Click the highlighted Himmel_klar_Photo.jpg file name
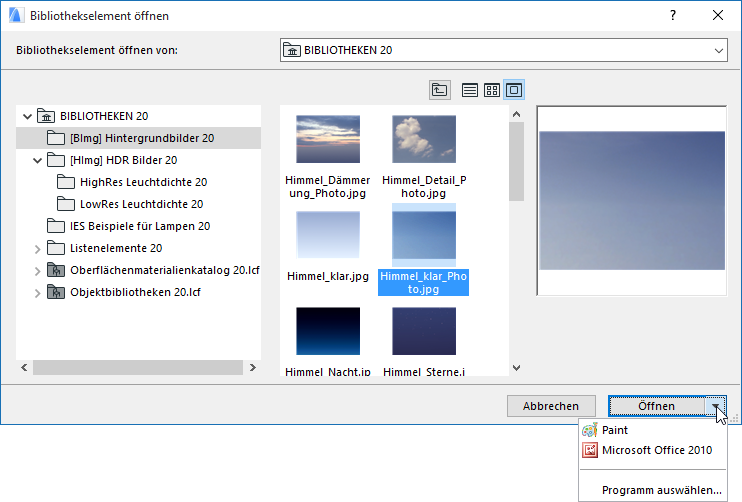Image resolution: width=742 pixels, height=502 pixels. (x=424, y=282)
